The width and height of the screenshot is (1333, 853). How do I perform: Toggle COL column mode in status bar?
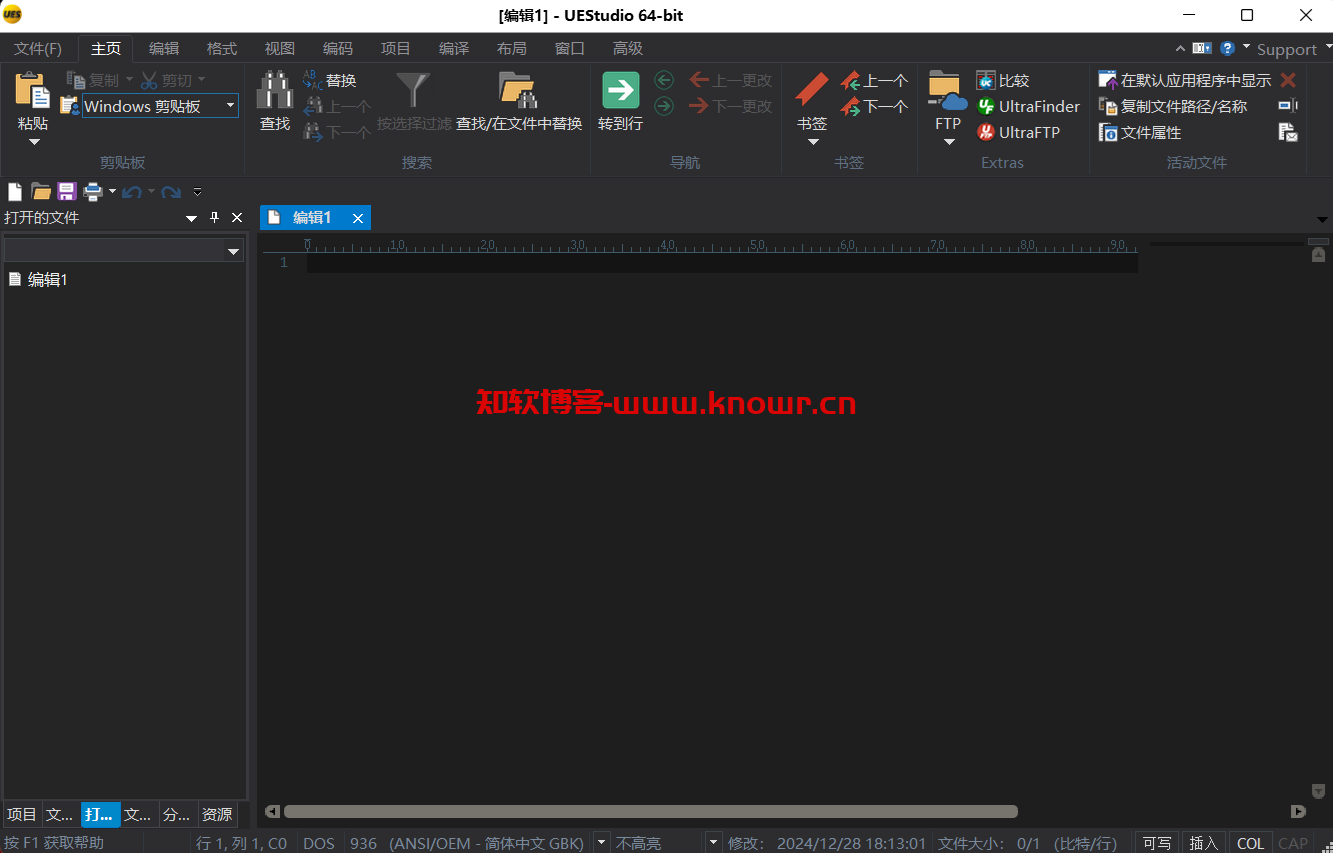[1250, 843]
